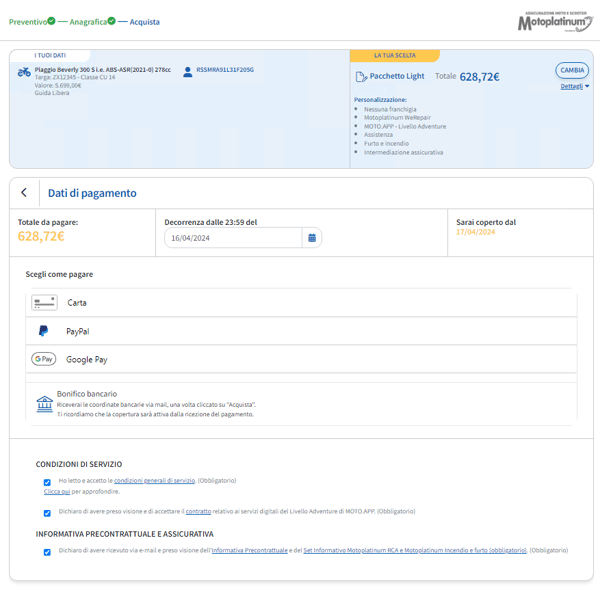
Task: Click the CAMBIA button
Action: pyautogui.click(x=572, y=70)
